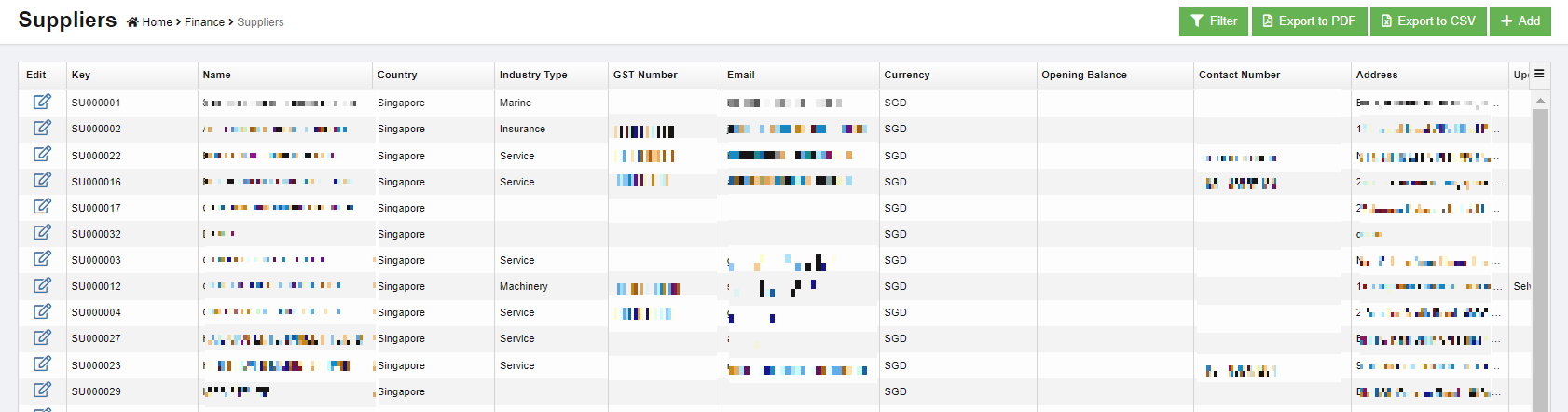This screenshot has width=1568, height=412.
Task: Edit supplier SU000012 using pencil icon
Action: click(42, 285)
